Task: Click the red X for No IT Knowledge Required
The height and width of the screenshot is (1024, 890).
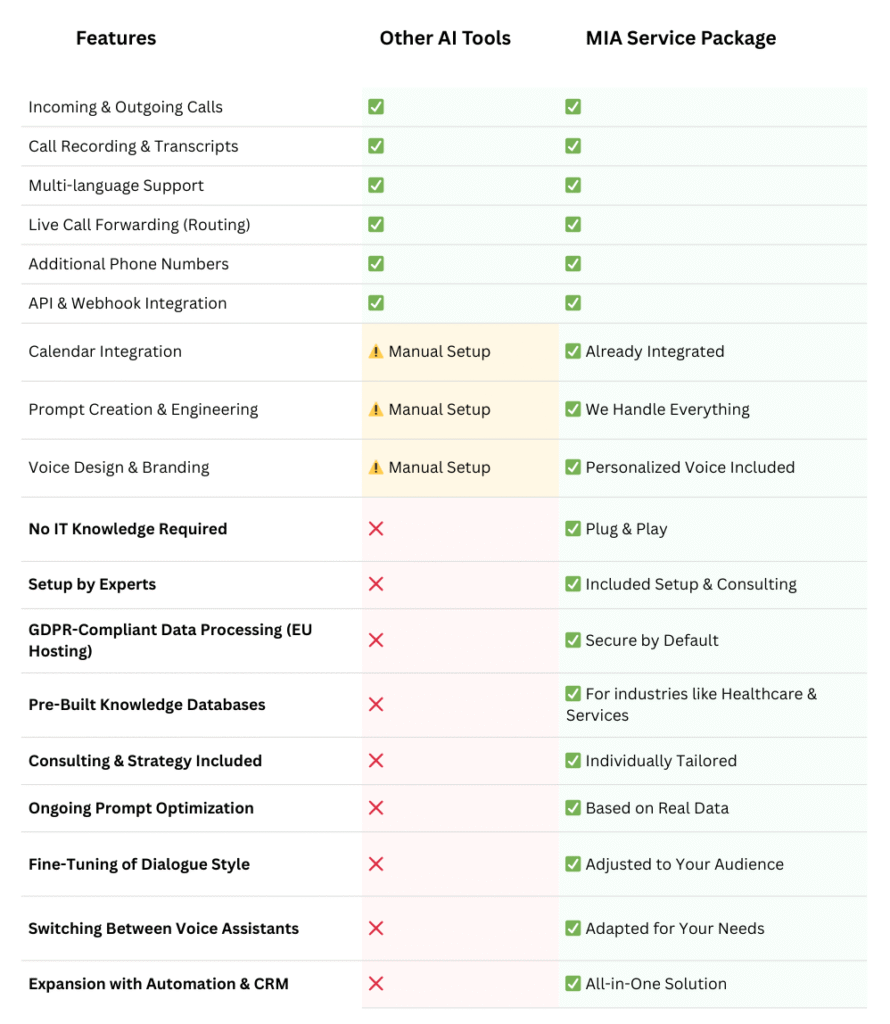Action: (376, 529)
